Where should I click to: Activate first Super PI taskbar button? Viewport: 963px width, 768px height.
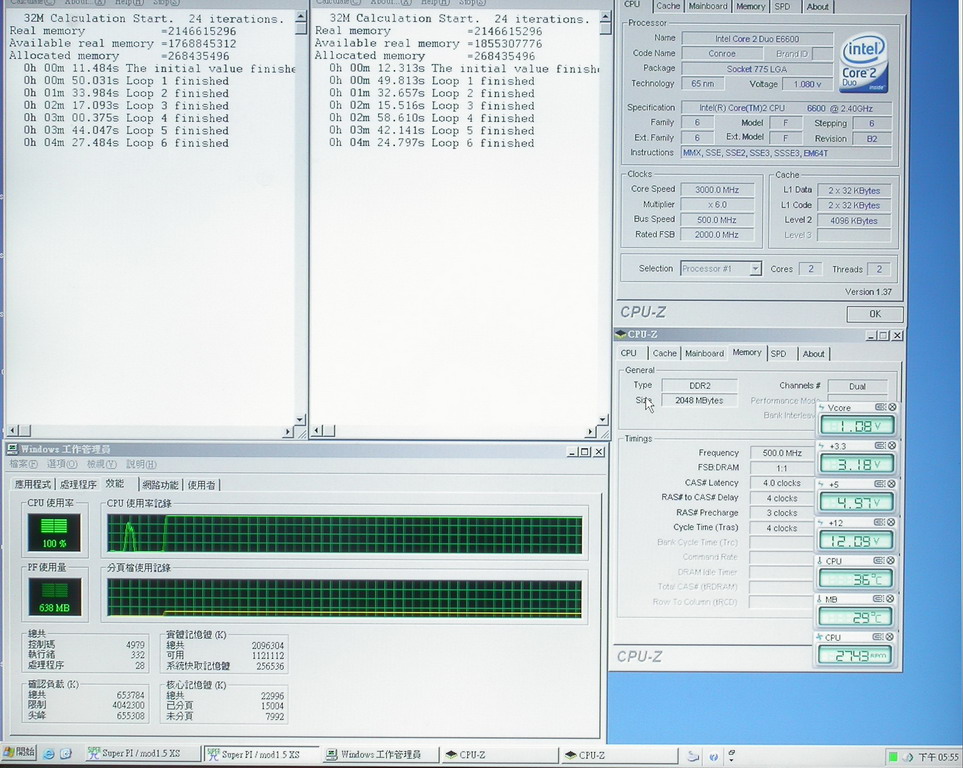[141, 754]
